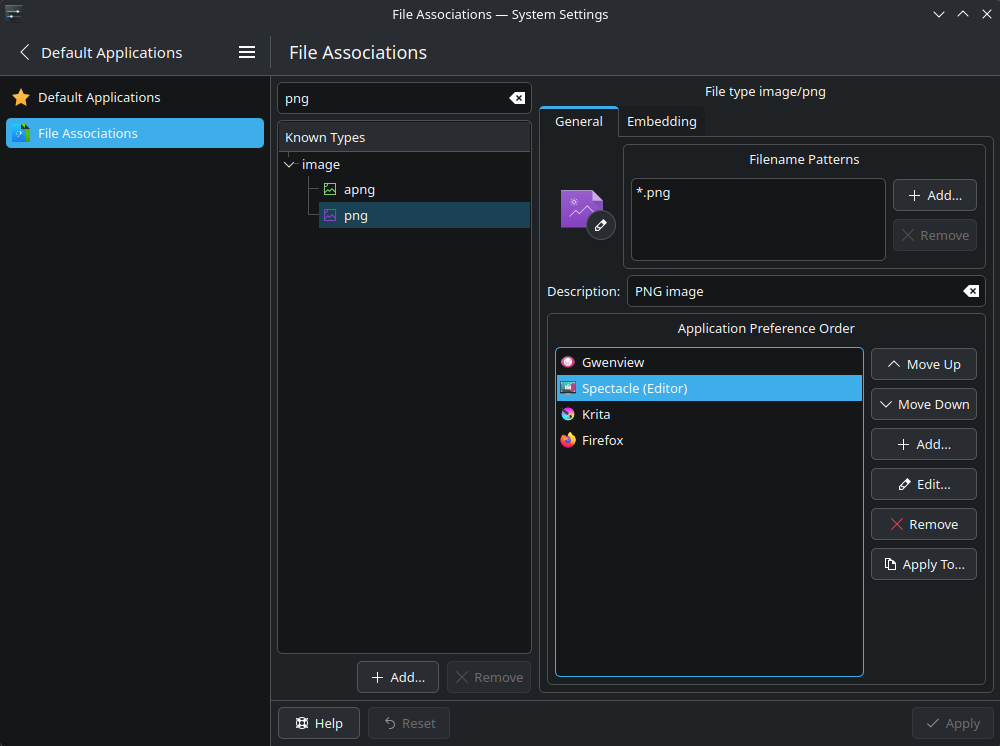The width and height of the screenshot is (1000, 746).
Task: Open Help at the bottom
Action: (x=318, y=723)
